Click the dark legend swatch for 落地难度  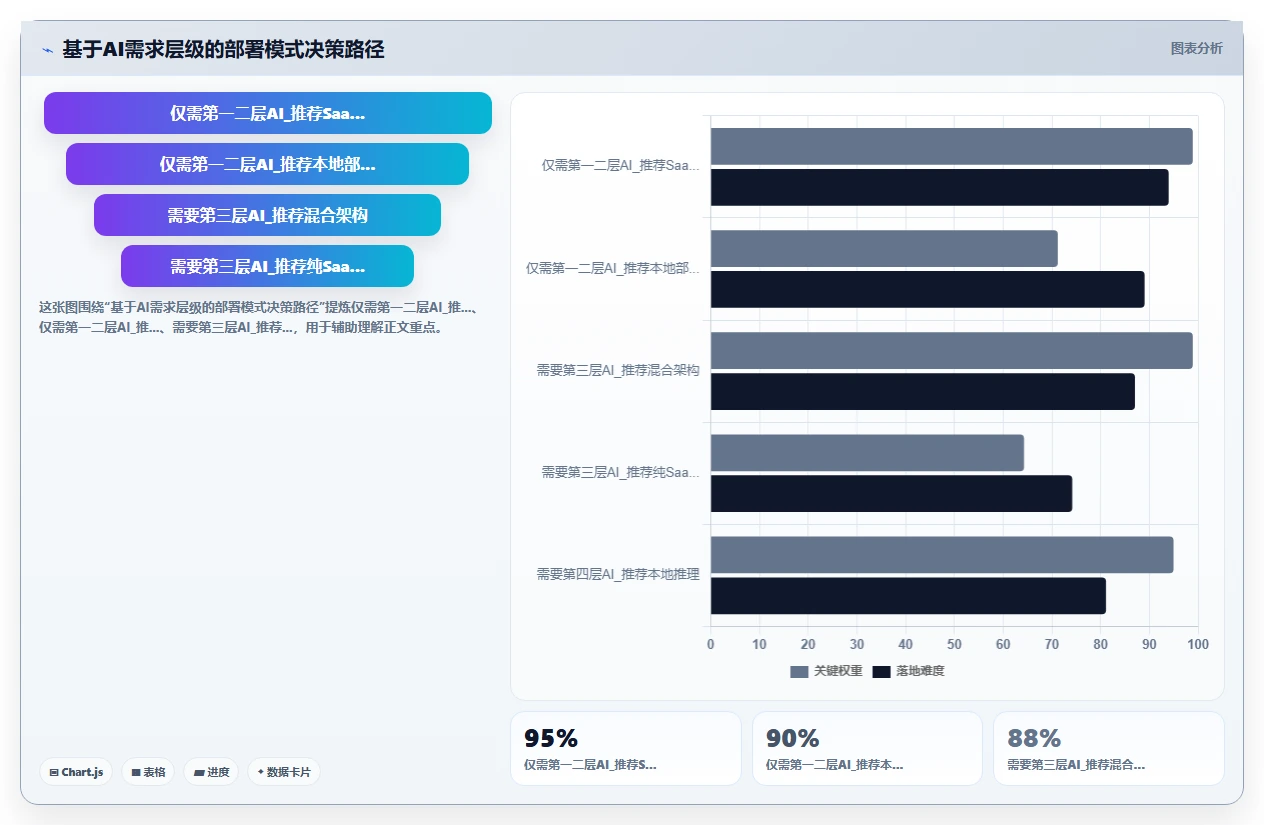click(x=881, y=671)
